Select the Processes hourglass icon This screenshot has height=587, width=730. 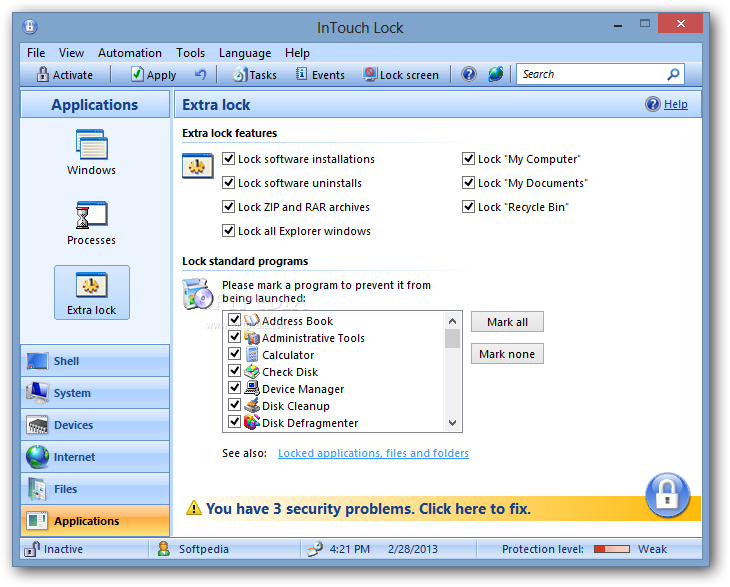pos(91,215)
